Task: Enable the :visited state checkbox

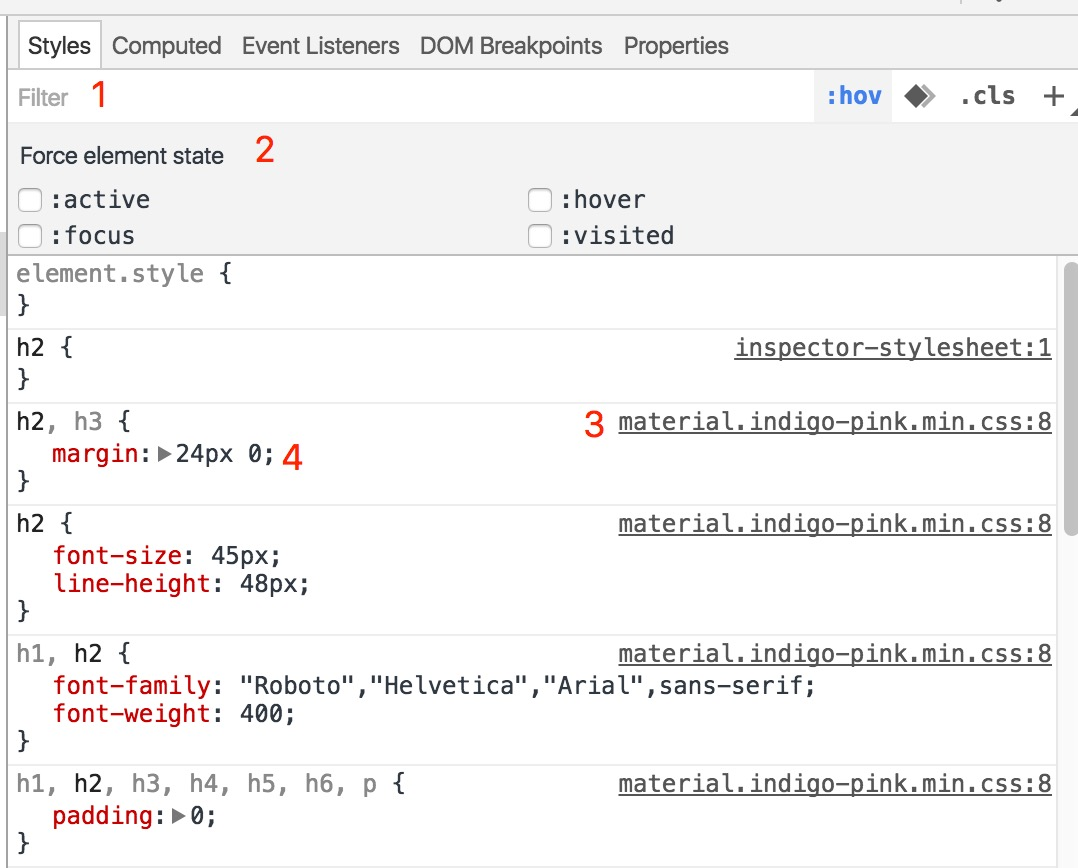Action: pos(540,236)
